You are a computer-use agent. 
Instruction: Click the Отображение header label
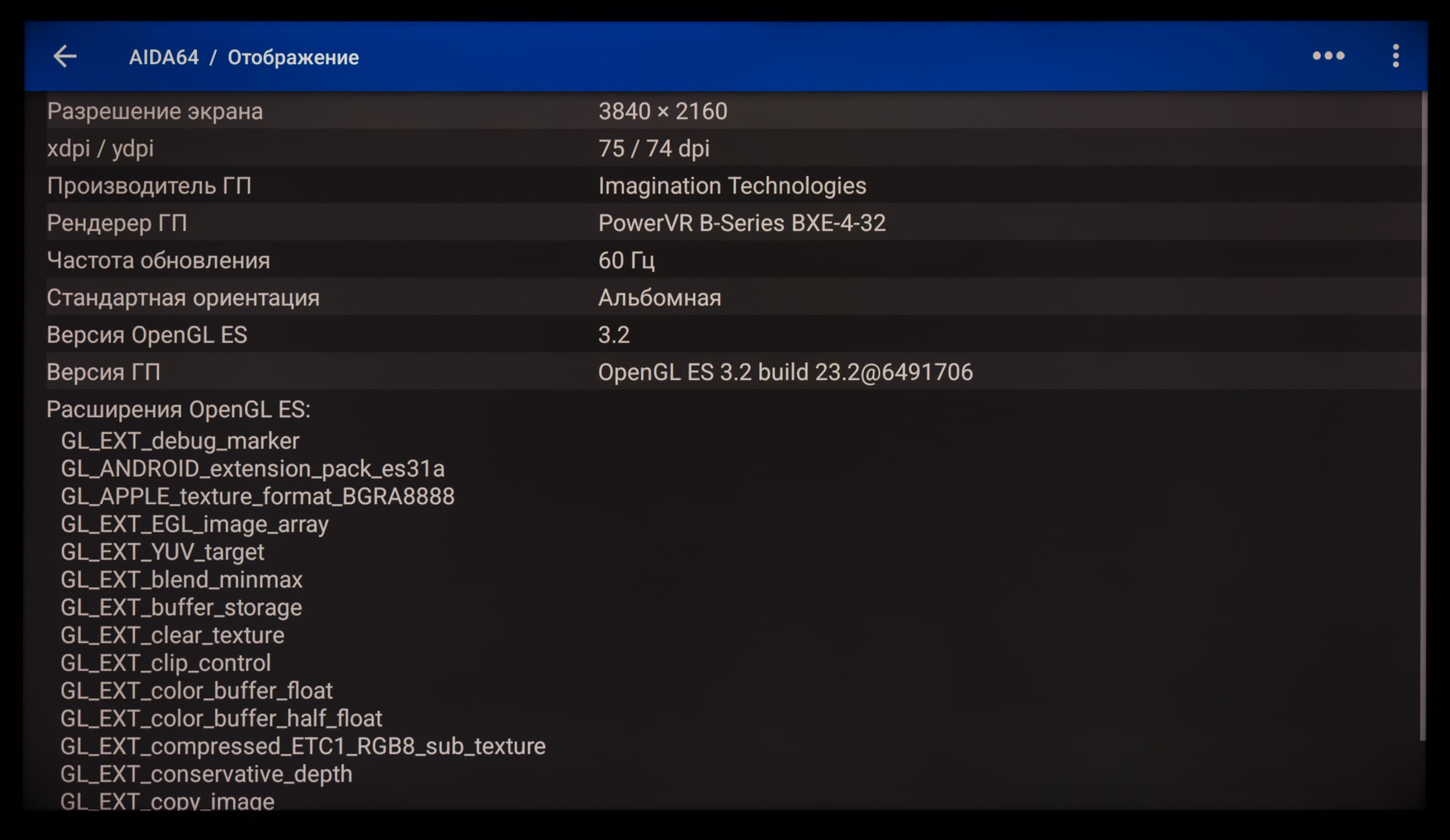point(293,57)
